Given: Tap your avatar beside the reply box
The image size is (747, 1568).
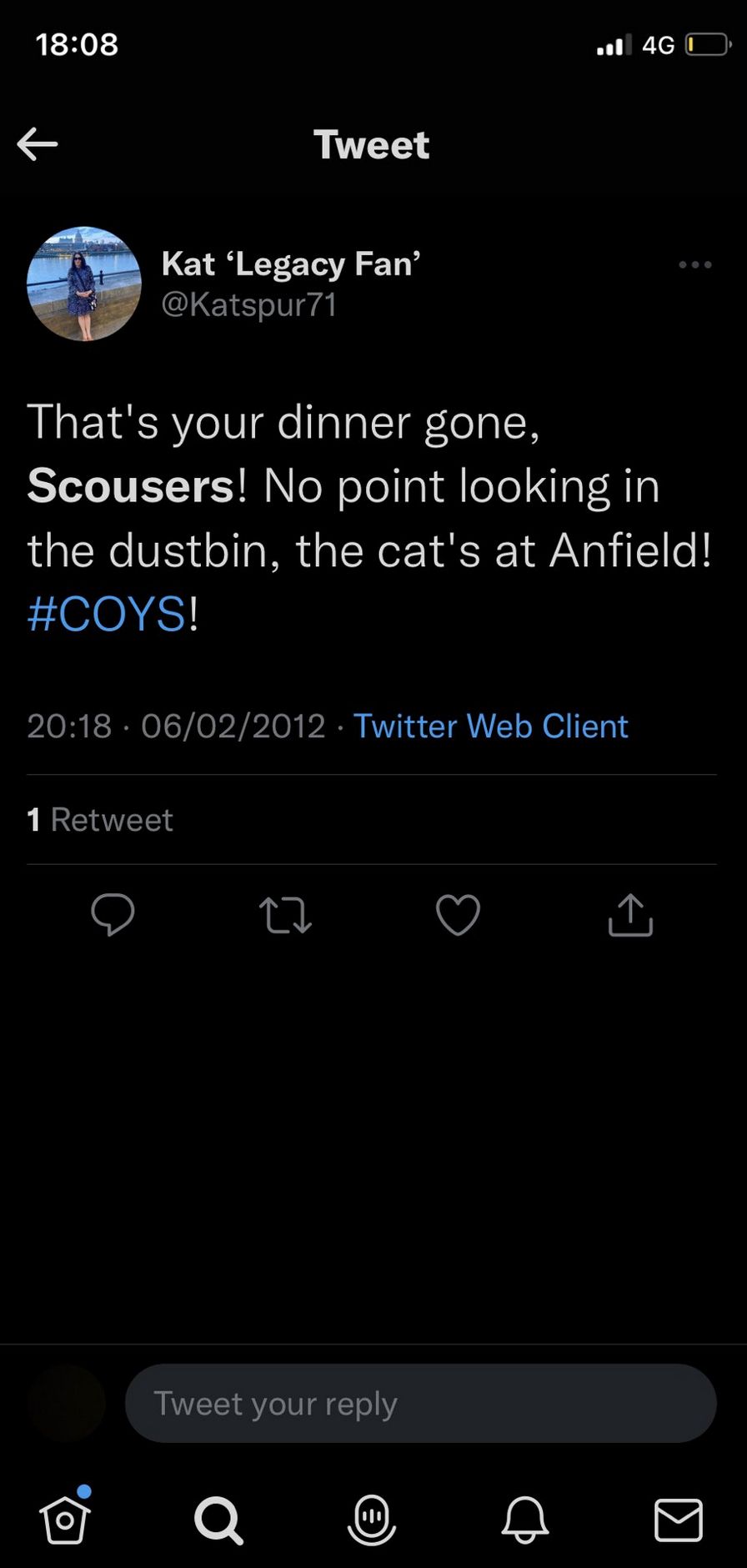Looking at the screenshot, I should click(67, 1404).
